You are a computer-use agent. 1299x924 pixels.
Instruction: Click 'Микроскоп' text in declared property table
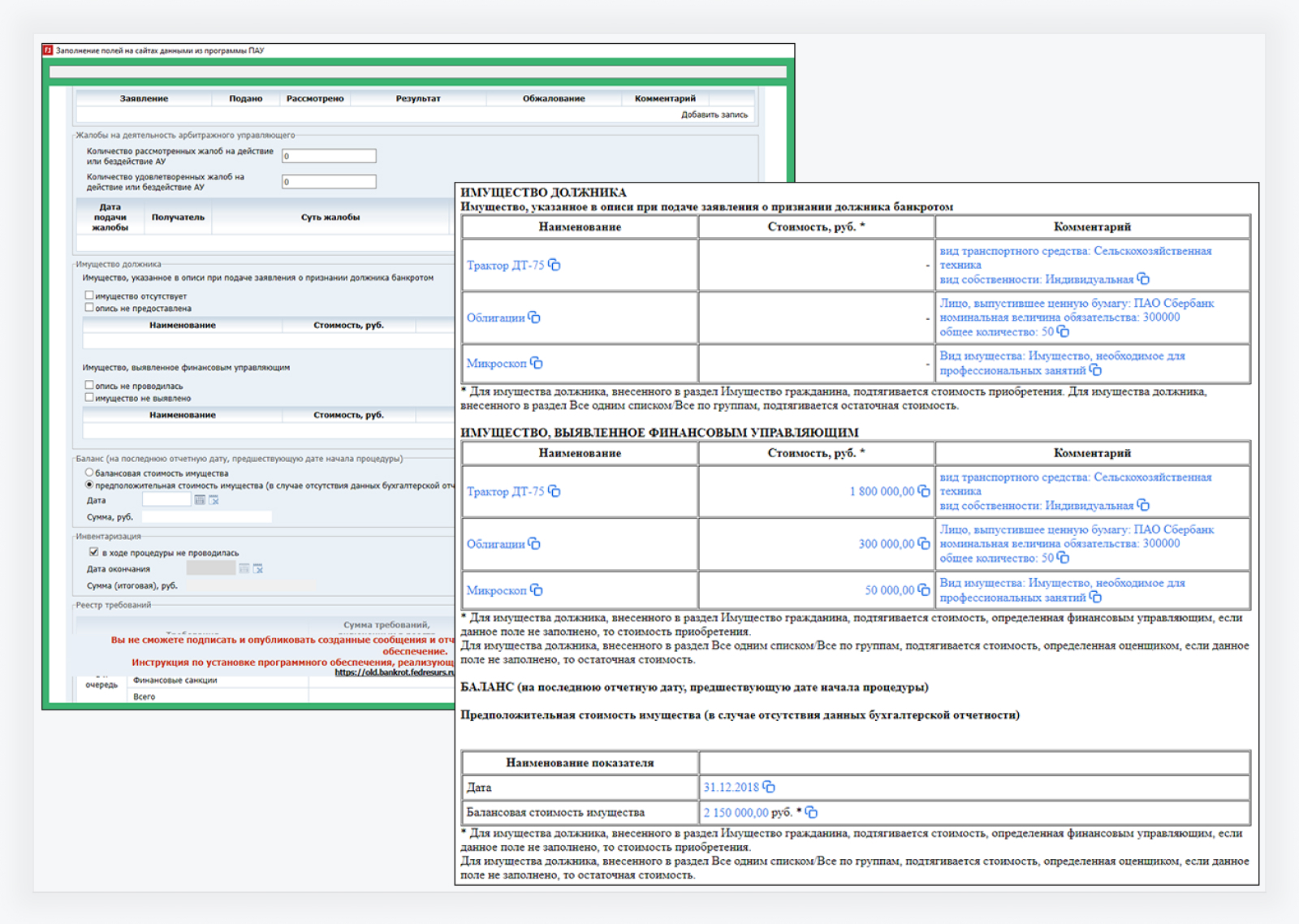click(x=496, y=364)
